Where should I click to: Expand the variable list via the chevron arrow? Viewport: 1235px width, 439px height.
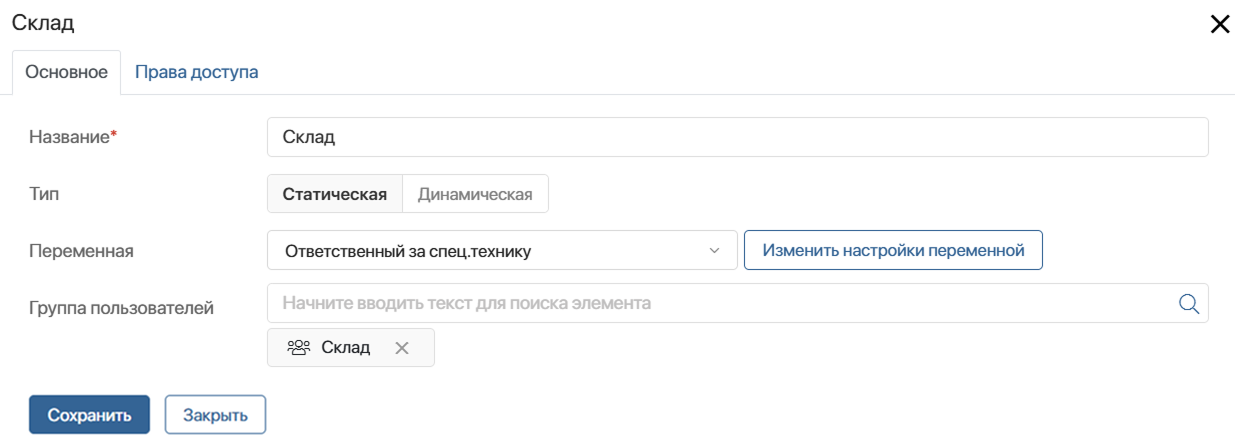714,251
